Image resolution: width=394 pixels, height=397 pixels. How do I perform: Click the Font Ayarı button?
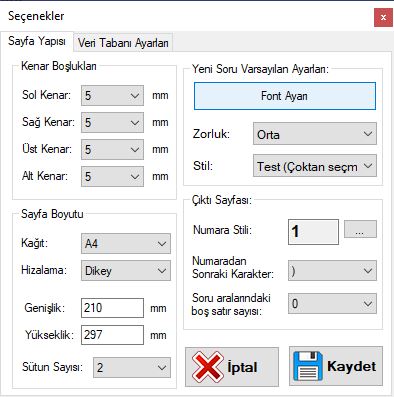285,96
